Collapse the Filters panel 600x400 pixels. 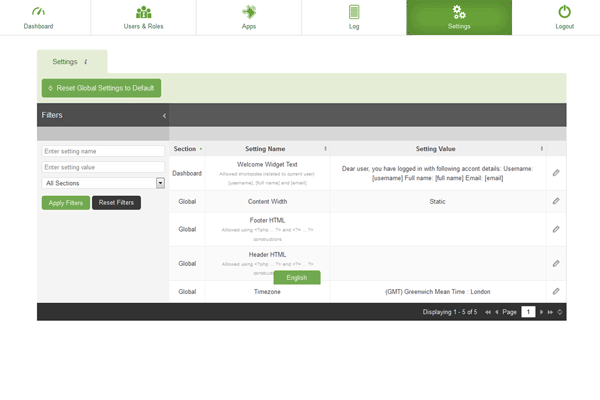coord(164,116)
